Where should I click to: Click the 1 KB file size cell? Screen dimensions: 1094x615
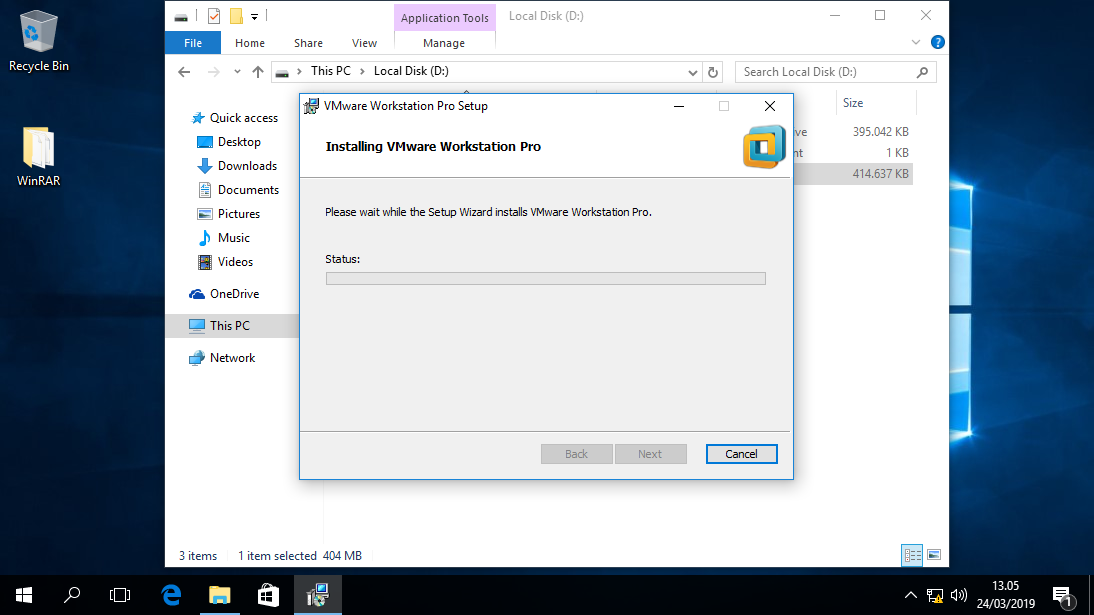(897, 153)
